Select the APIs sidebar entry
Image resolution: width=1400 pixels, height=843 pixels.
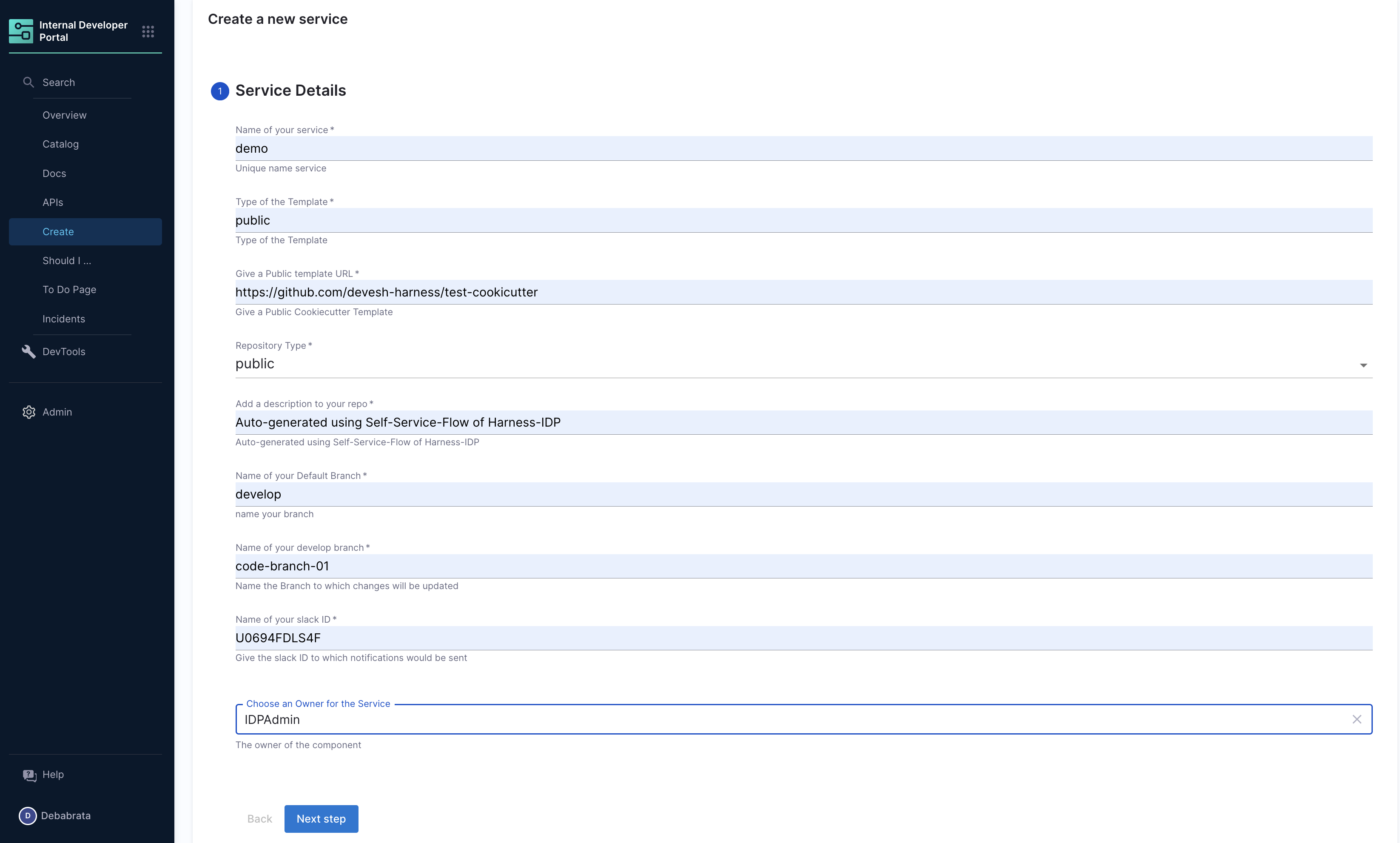coord(53,202)
